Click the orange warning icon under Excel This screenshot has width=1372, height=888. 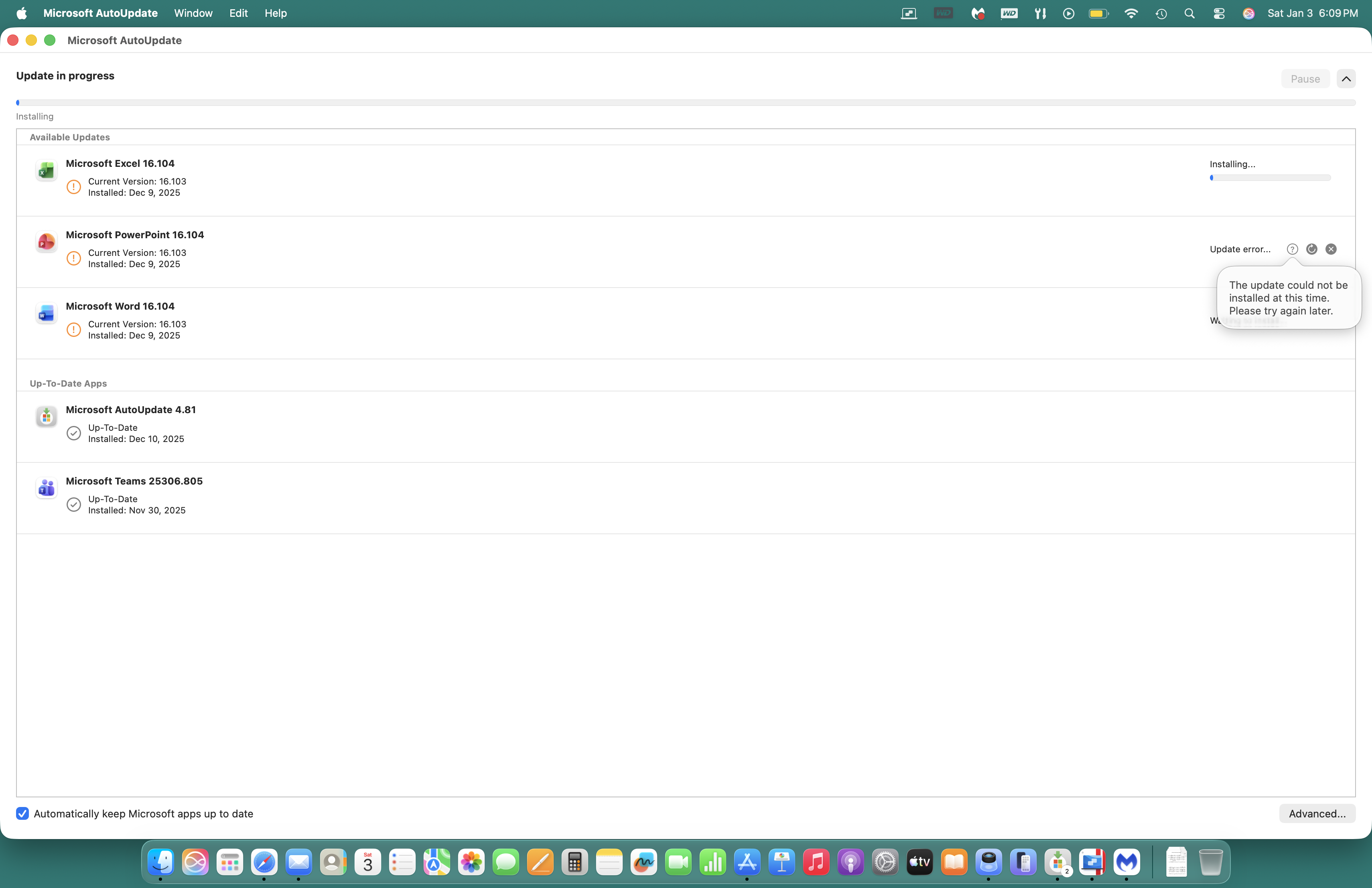(x=74, y=187)
